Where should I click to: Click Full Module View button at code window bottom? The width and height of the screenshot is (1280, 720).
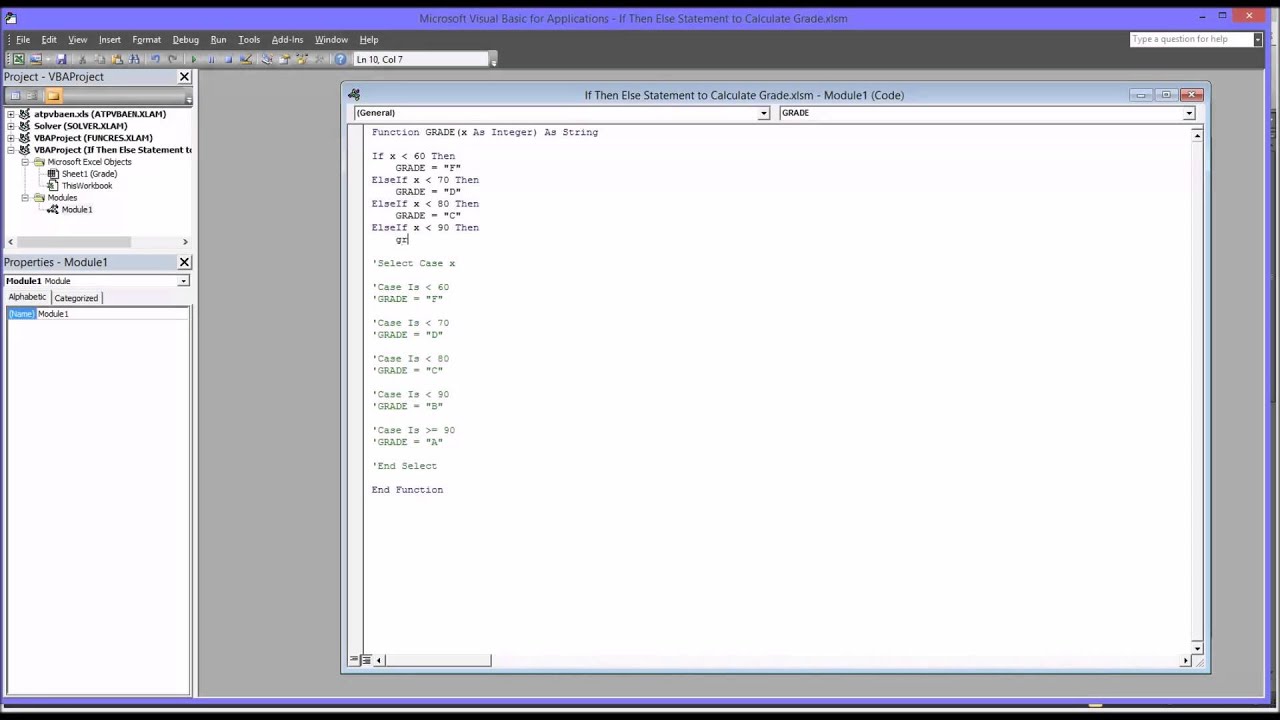coord(366,660)
